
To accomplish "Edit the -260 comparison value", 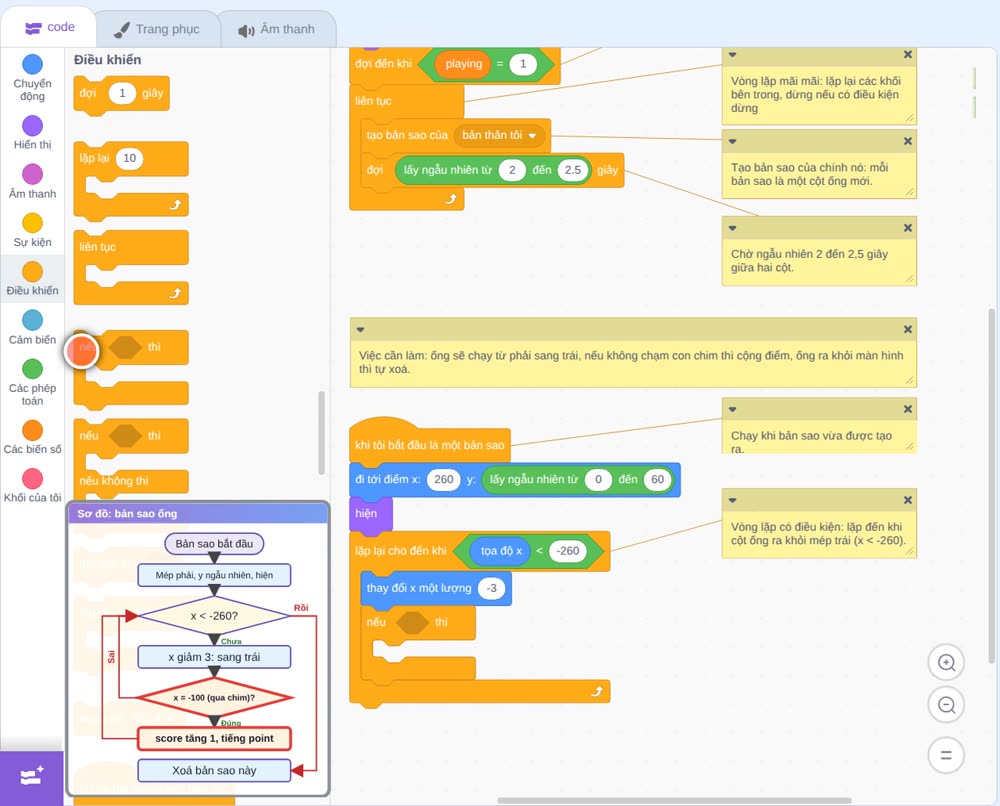I will pyautogui.click(x=567, y=551).
